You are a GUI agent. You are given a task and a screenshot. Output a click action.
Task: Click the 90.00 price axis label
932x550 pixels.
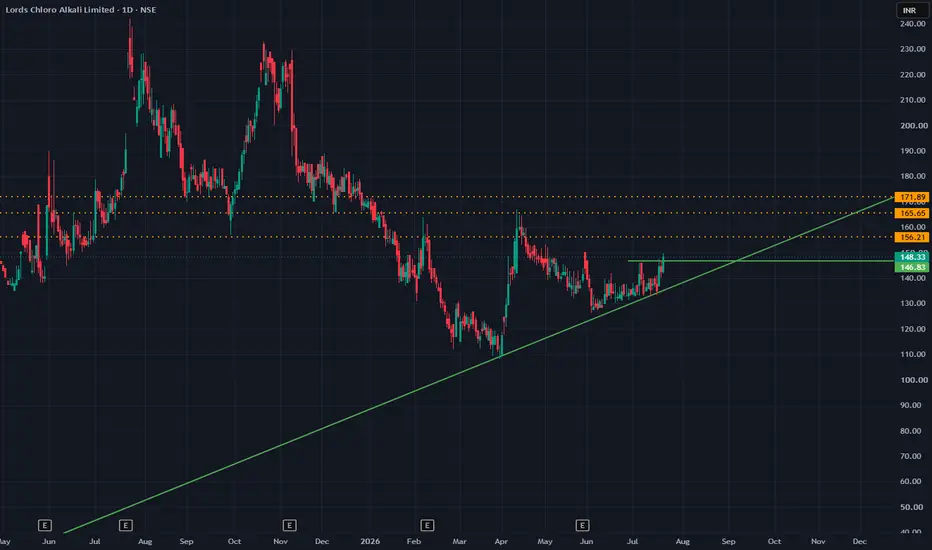click(x=913, y=405)
